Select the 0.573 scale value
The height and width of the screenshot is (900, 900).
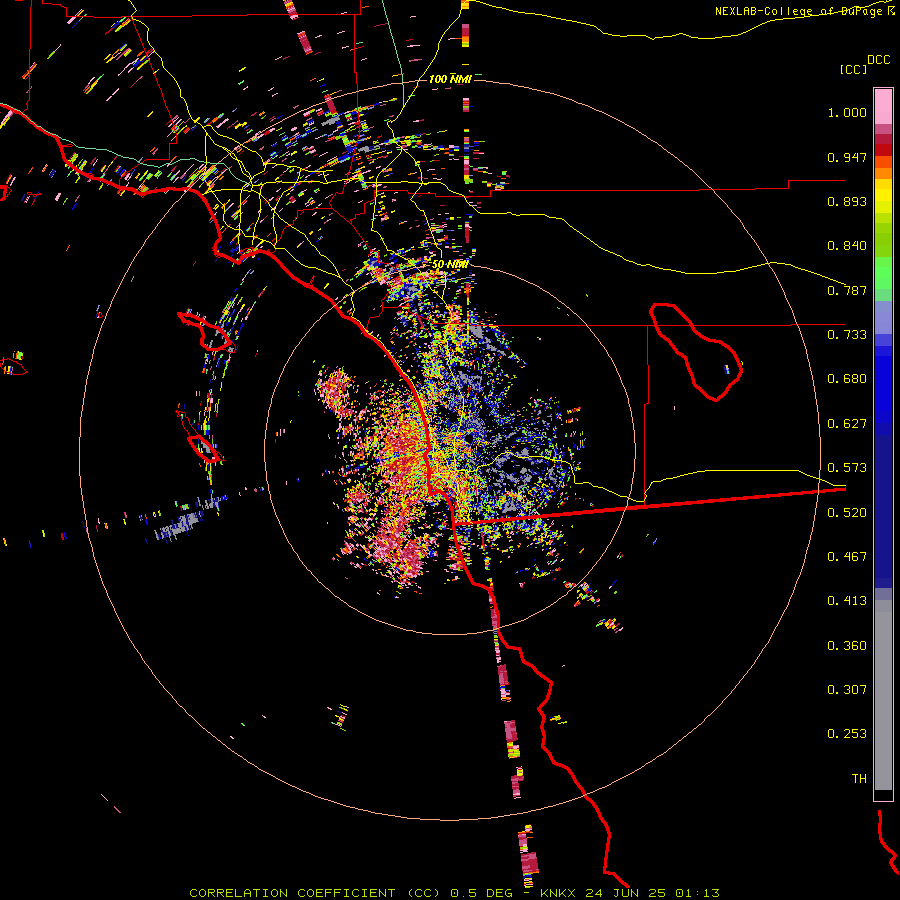coord(847,468)
